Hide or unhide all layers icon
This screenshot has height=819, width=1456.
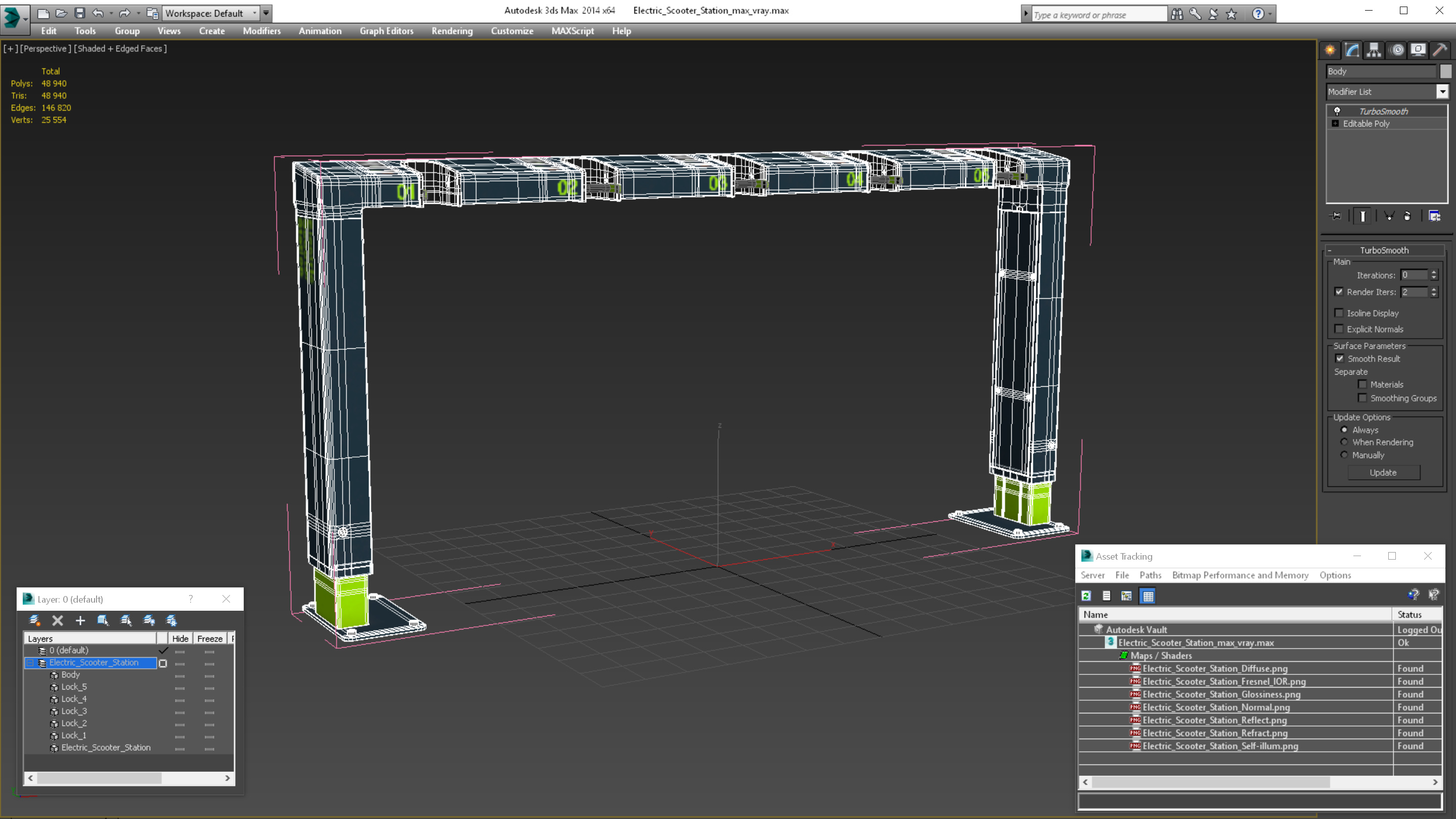(149, 620)
